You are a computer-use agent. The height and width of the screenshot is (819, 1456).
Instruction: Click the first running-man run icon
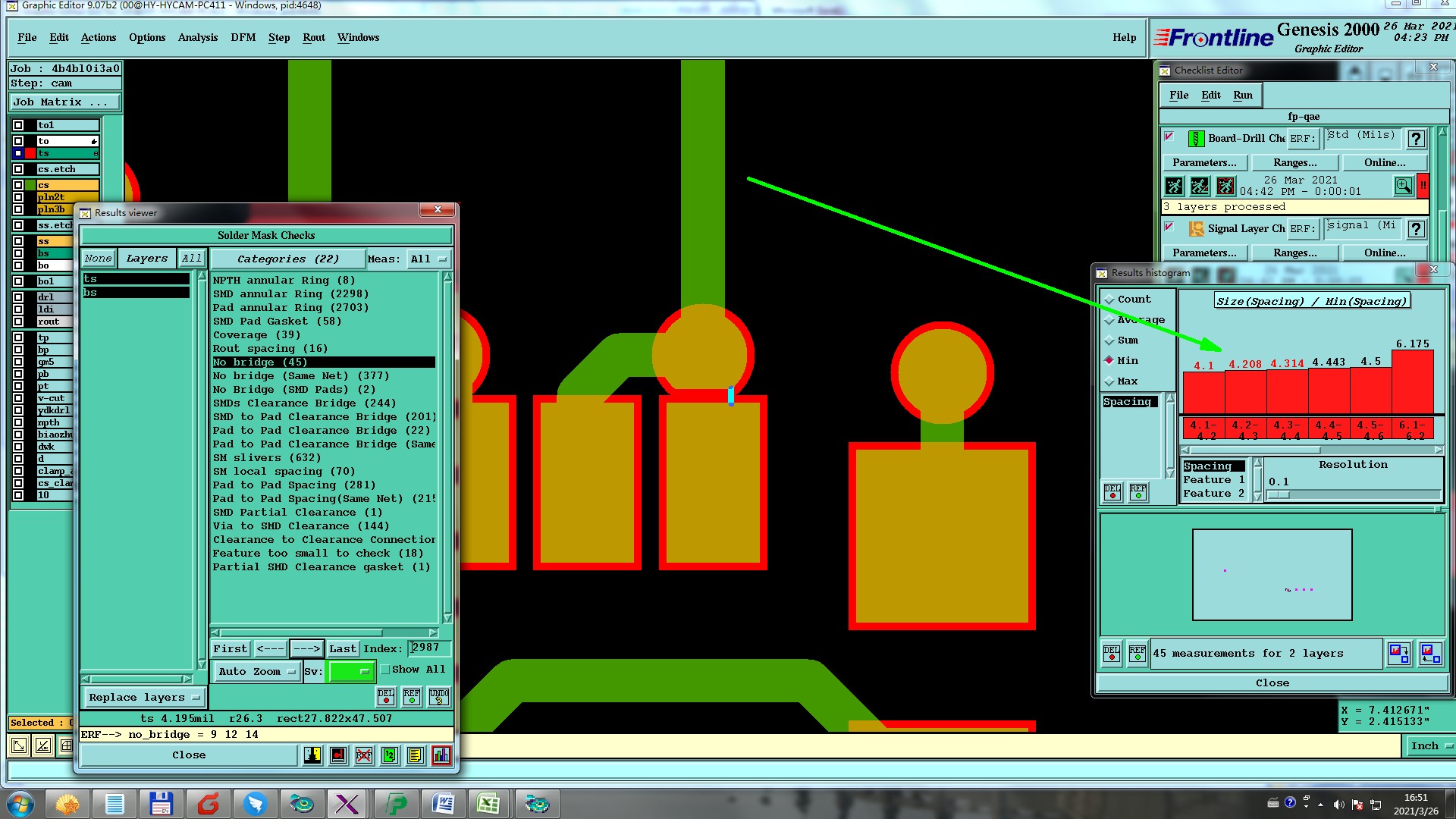[1174, 186]
